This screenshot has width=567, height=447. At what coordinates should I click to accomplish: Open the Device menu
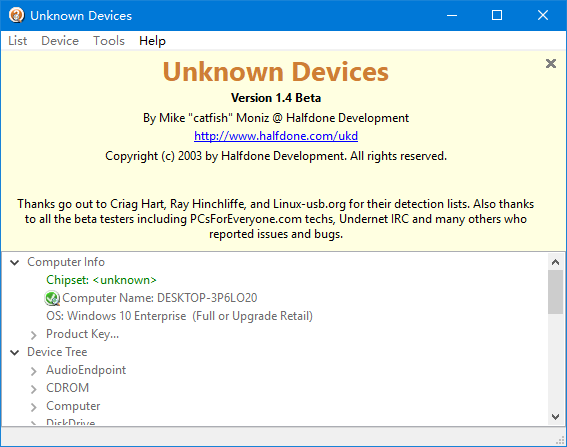pos(60,41)
